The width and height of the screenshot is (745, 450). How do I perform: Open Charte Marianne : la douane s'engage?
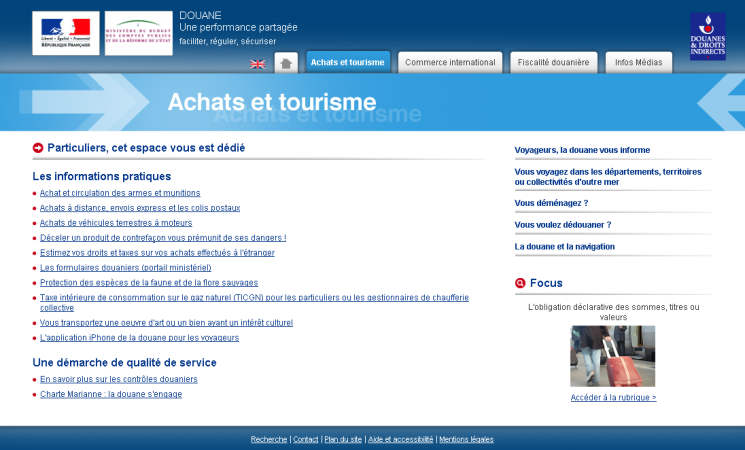click(x=111, y=394)
